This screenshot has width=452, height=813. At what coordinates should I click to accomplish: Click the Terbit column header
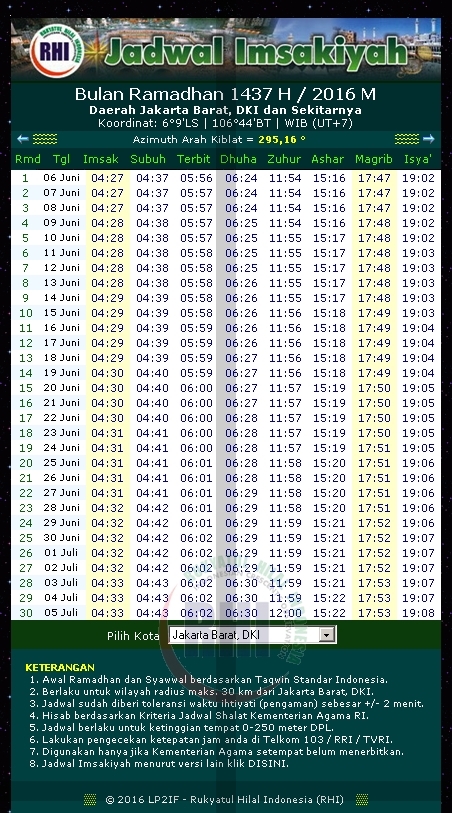point(193,159)
